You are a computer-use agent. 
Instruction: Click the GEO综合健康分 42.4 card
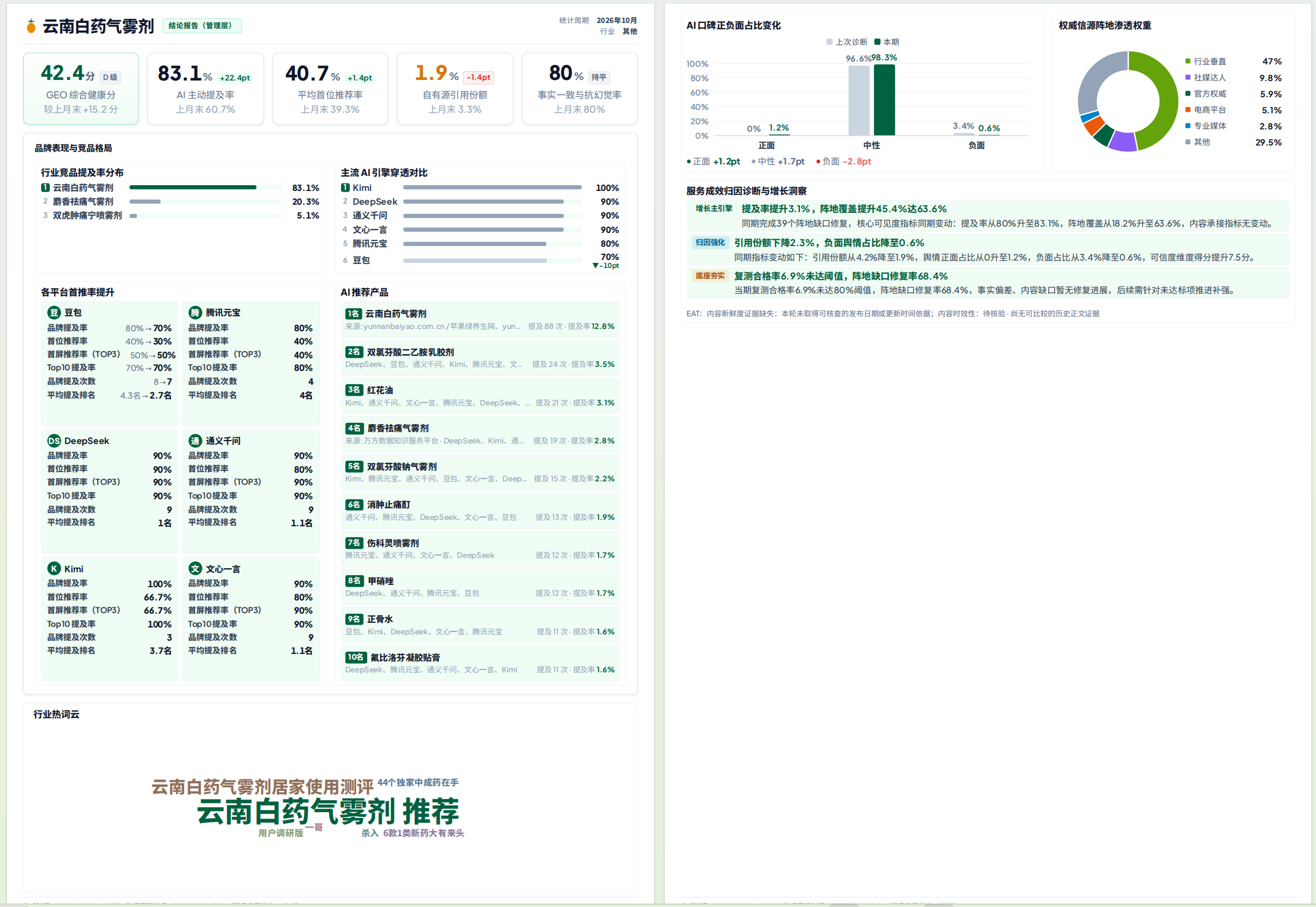pos(81,89)
